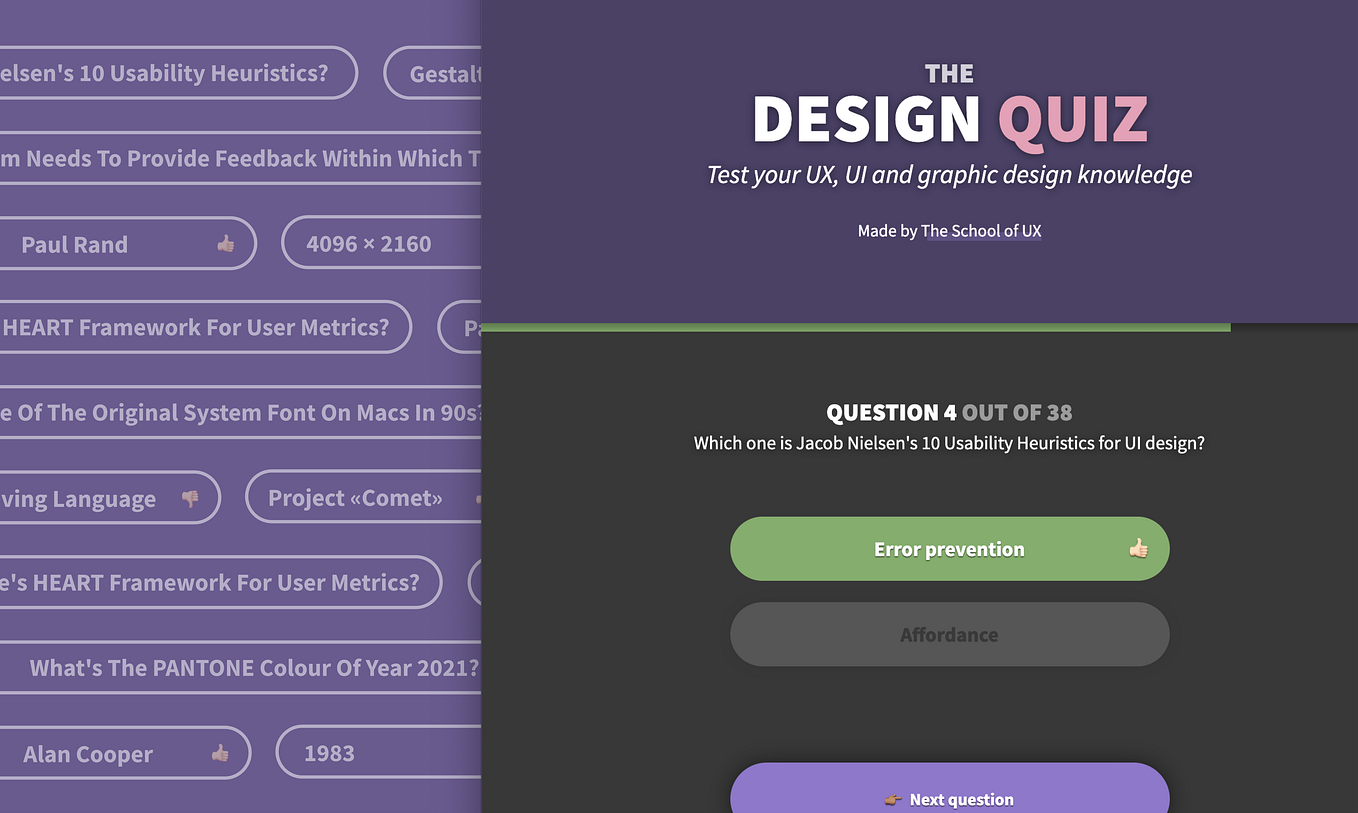
Task: Click the PANTONE Colour of Year 2021 question
Action: (245, 667)
